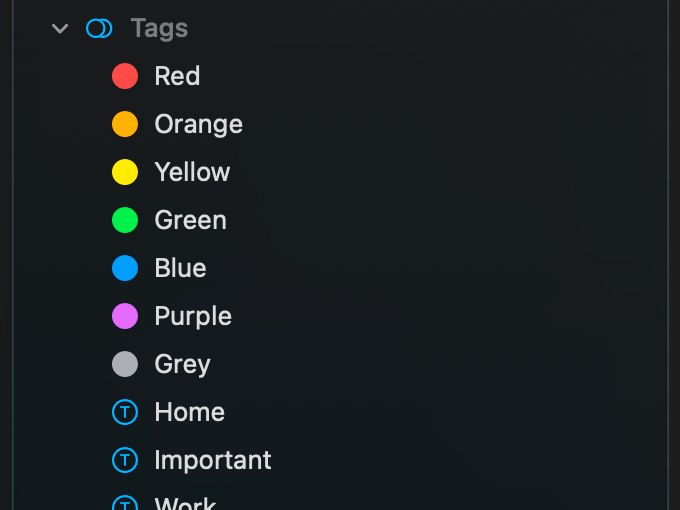The height and width of the screenshot is (510, 680).
Task: Show items tagged Grey
Action: point(182,364)
